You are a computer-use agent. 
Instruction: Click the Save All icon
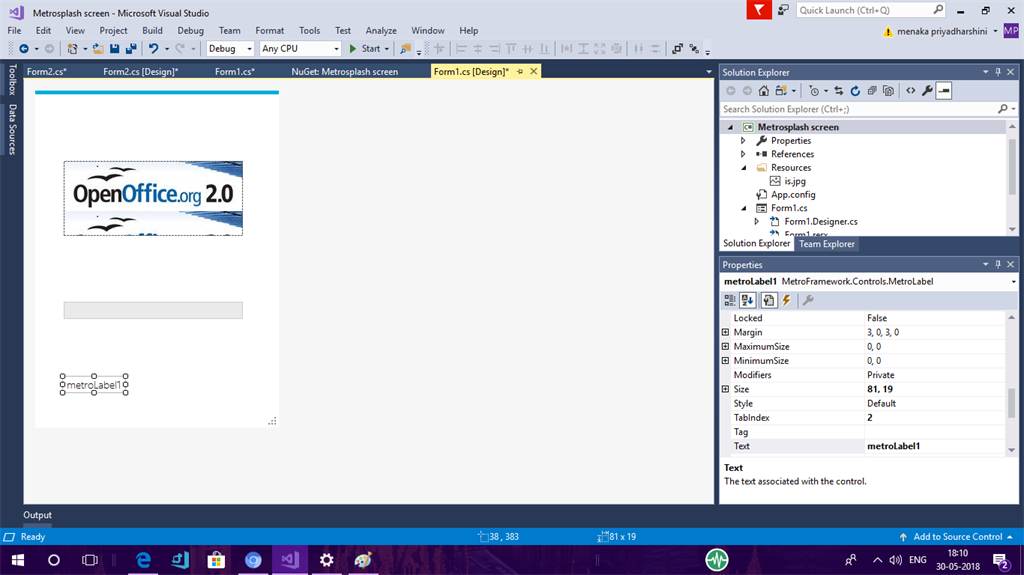(x=131, y=48)
